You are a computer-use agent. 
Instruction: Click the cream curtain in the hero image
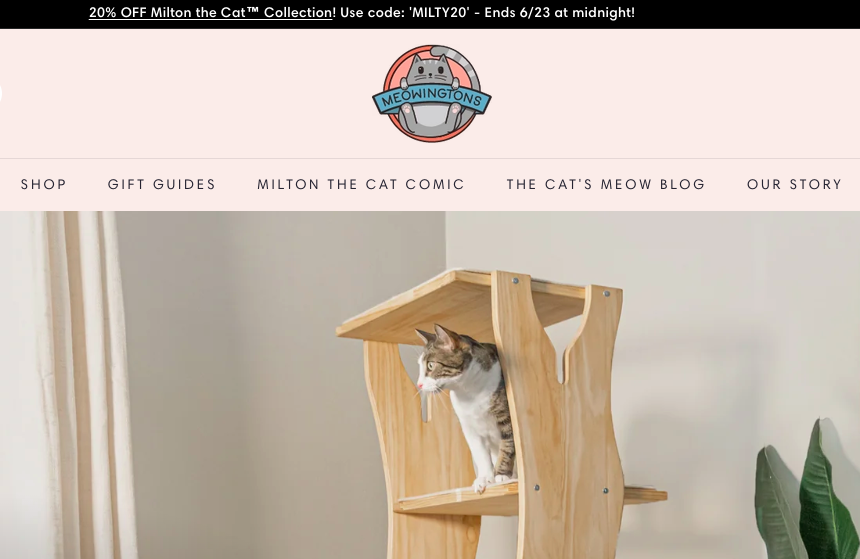pyautogui.click(x=71, y=384)
